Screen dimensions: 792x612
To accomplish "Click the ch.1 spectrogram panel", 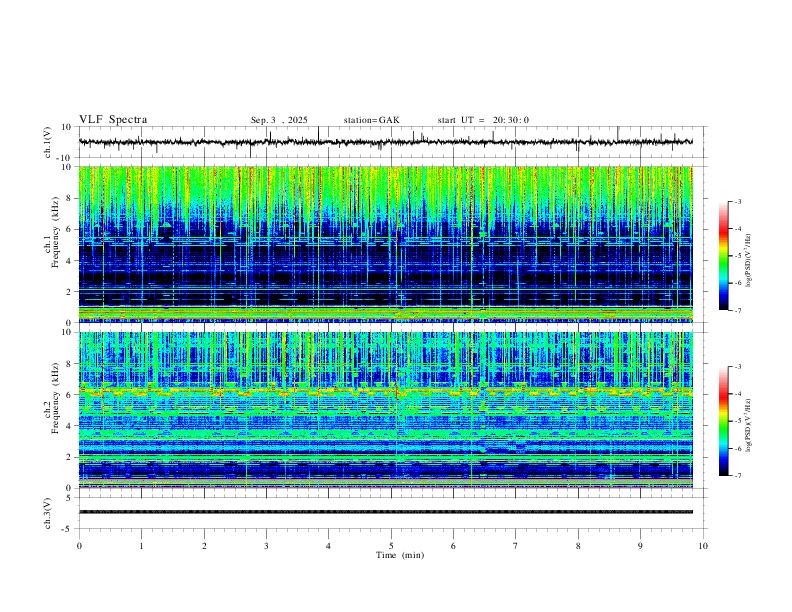I will (385, 244).
